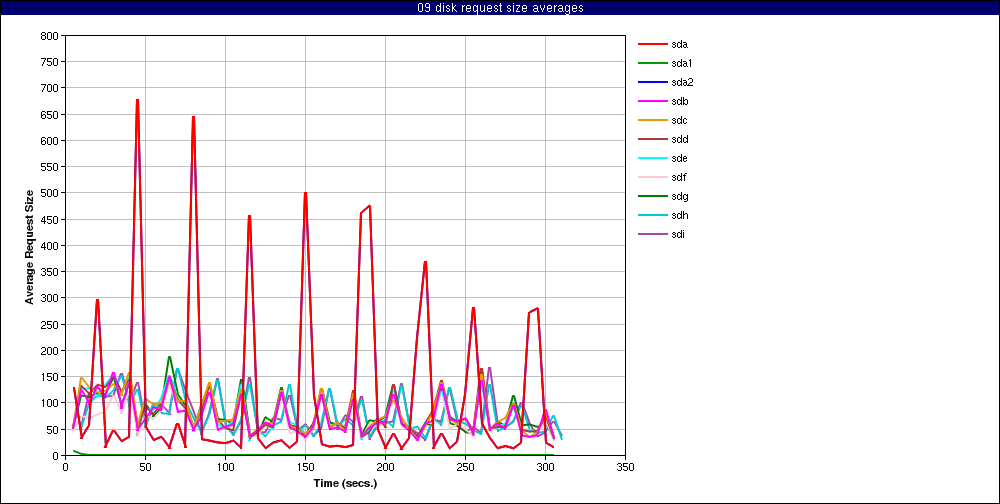The width and height of the screenshot is (1000, 504).
Task: Click the pink sdf legend line swatch
Action: click(652, 177)
